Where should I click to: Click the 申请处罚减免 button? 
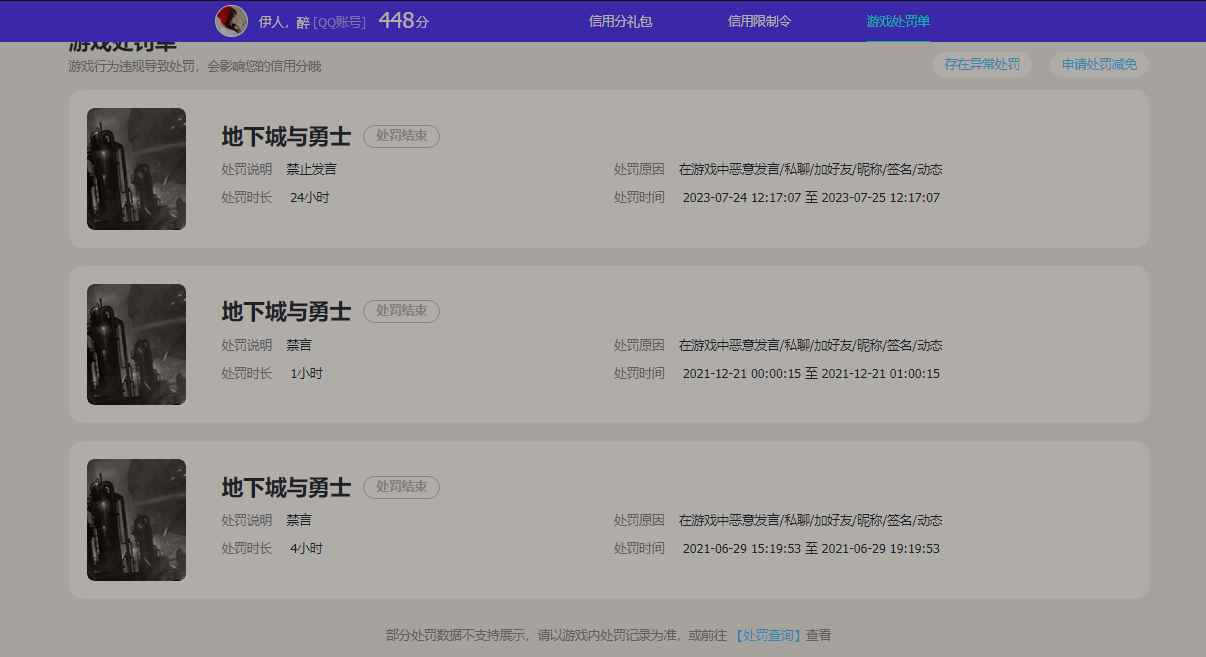tap(1099, 64)
